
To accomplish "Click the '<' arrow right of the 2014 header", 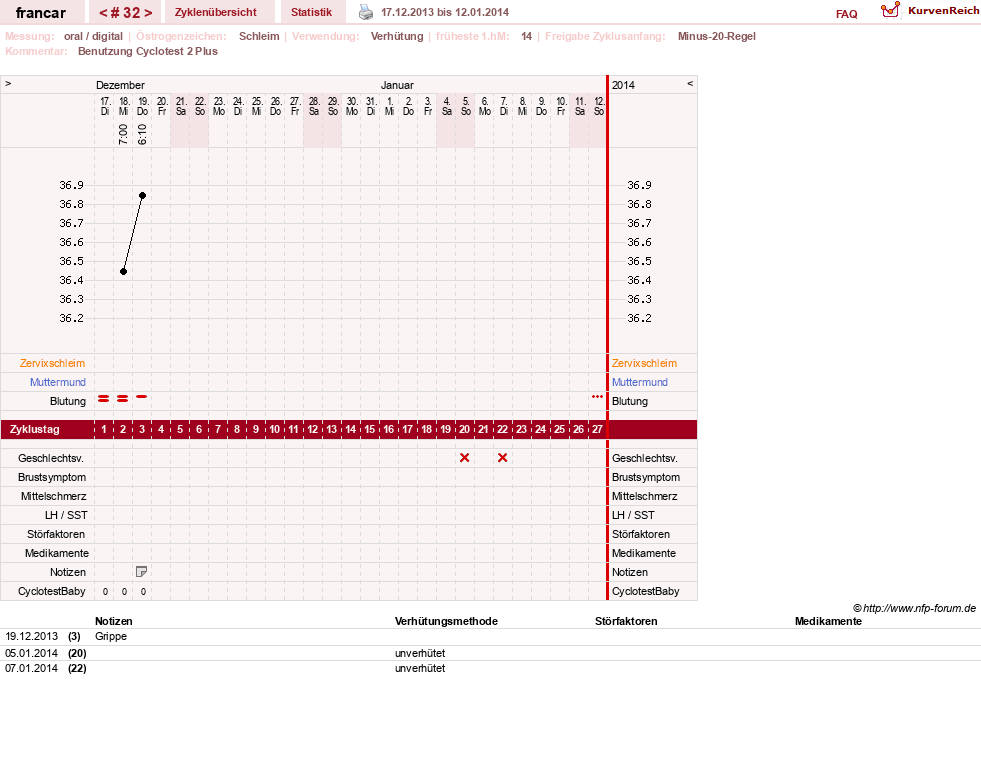I will coord(690,83).
